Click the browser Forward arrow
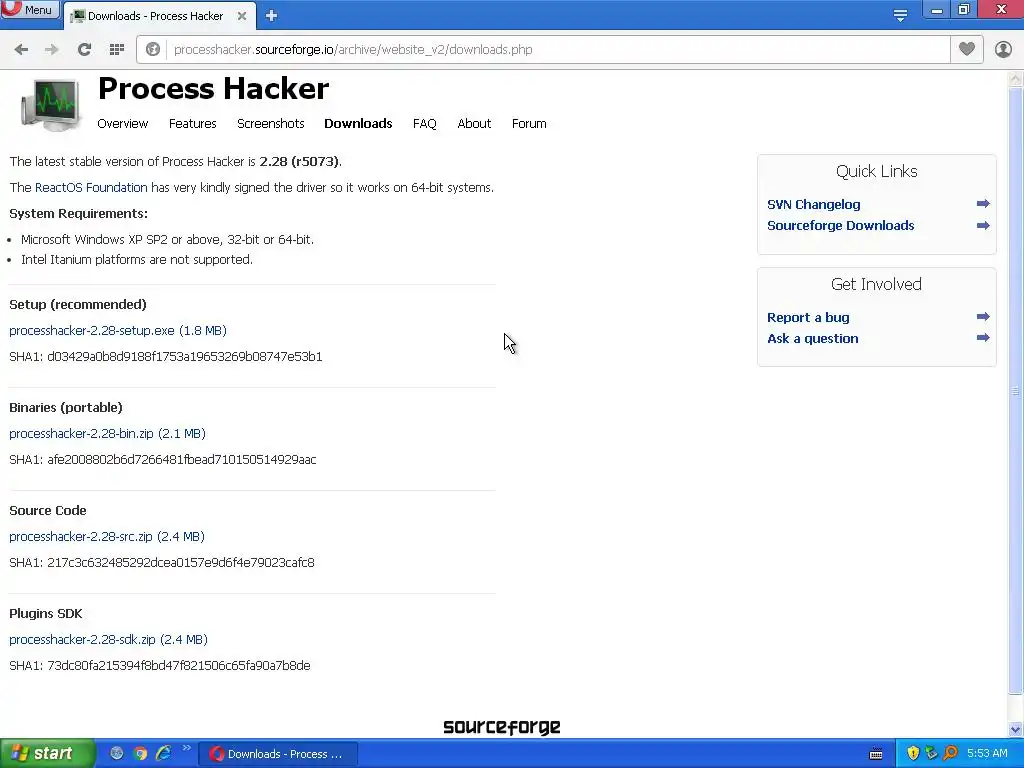This screenshot has width=1024, height=768. [x=52, y=50]
